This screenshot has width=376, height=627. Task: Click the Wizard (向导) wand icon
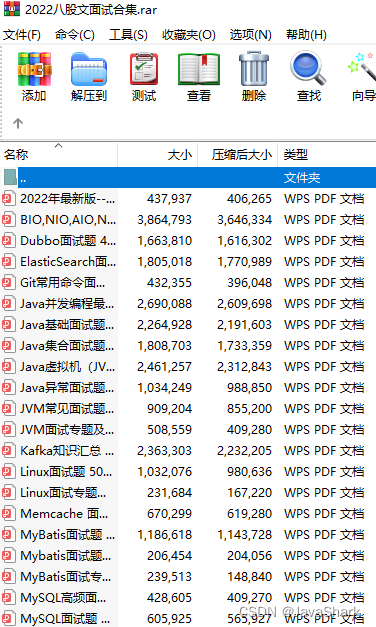(362, 67)
